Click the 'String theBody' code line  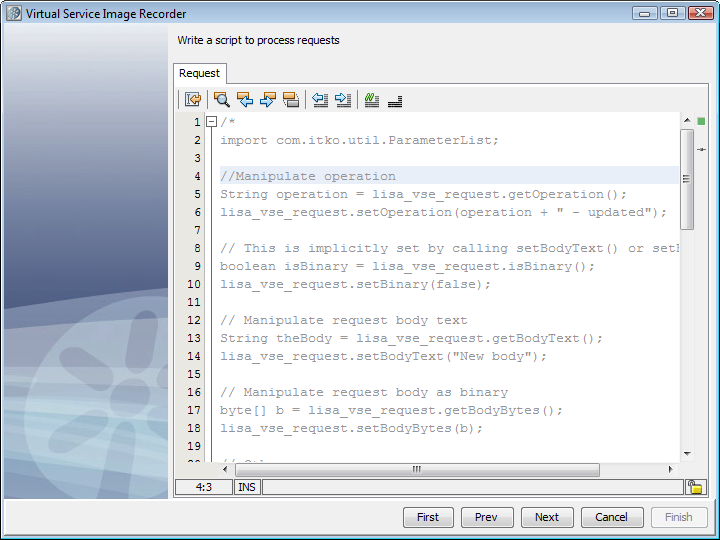(411, 338)
